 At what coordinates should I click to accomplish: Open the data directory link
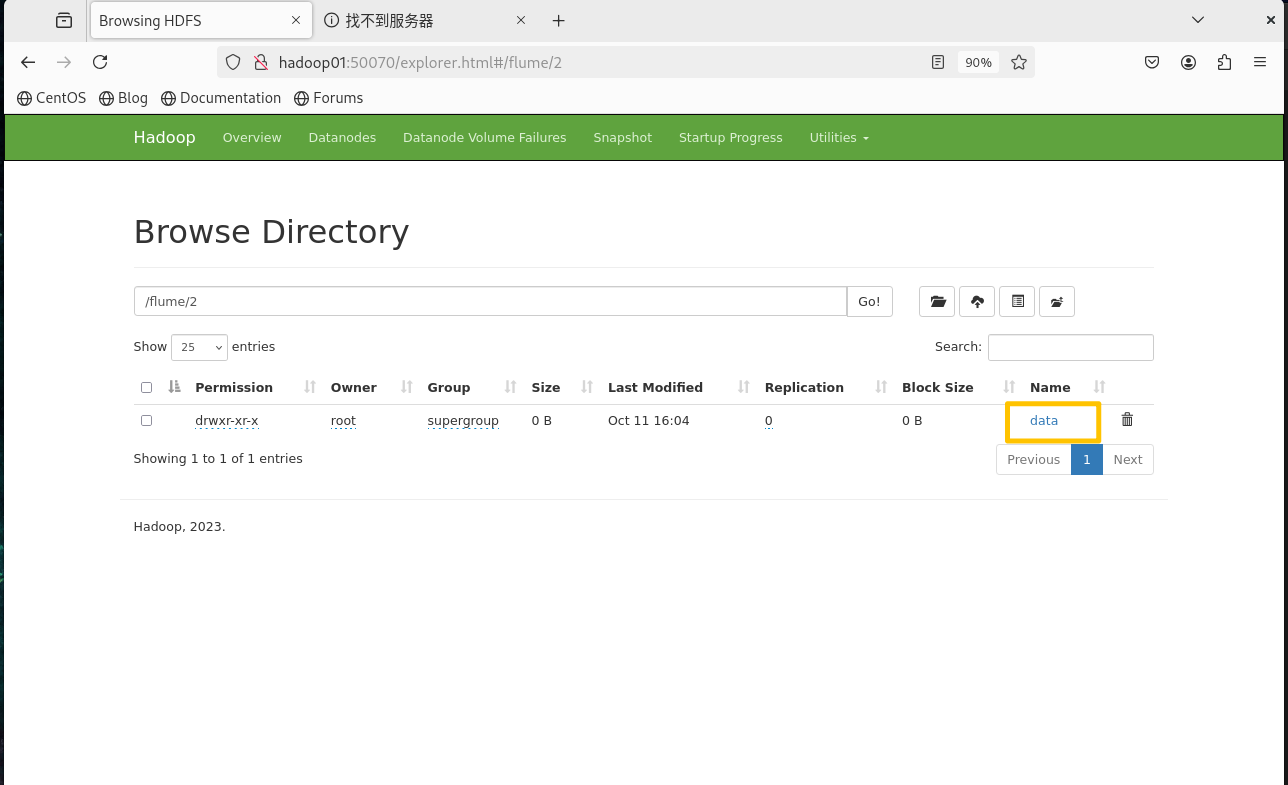click(1044, 421)
